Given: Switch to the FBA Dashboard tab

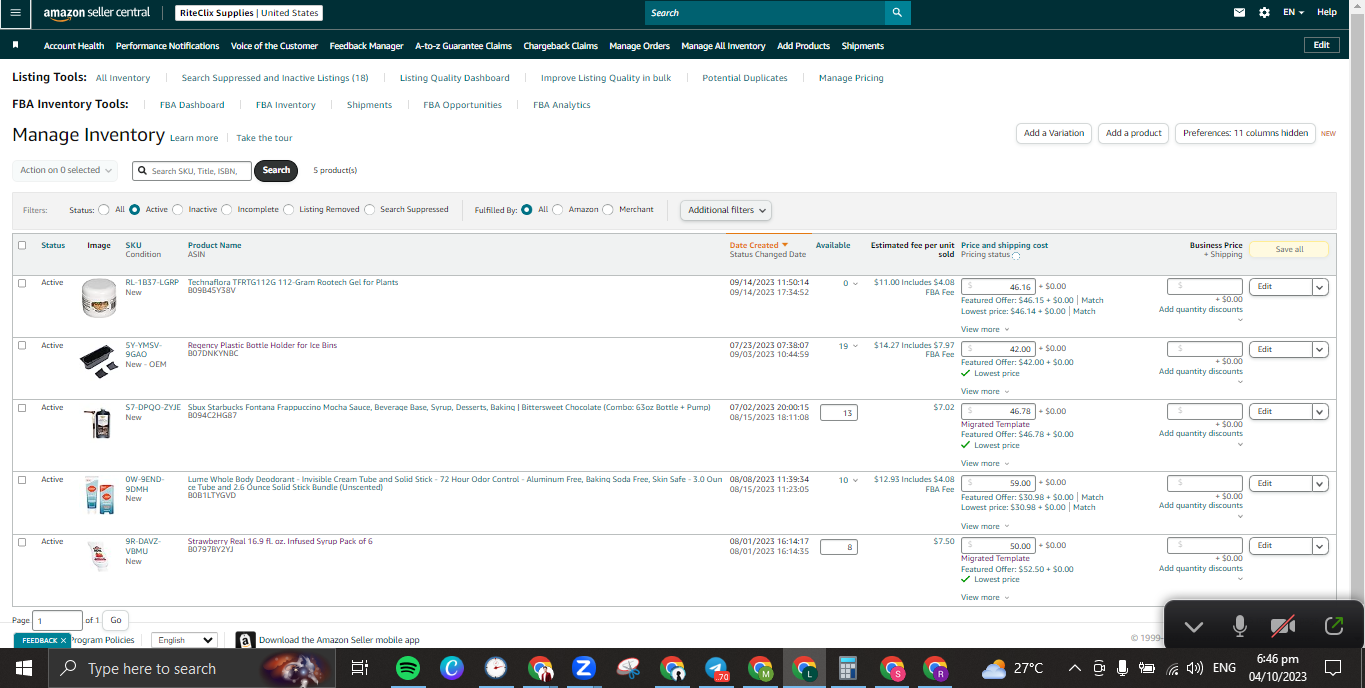Looking at the screenshot, I should tap(192, 105).
